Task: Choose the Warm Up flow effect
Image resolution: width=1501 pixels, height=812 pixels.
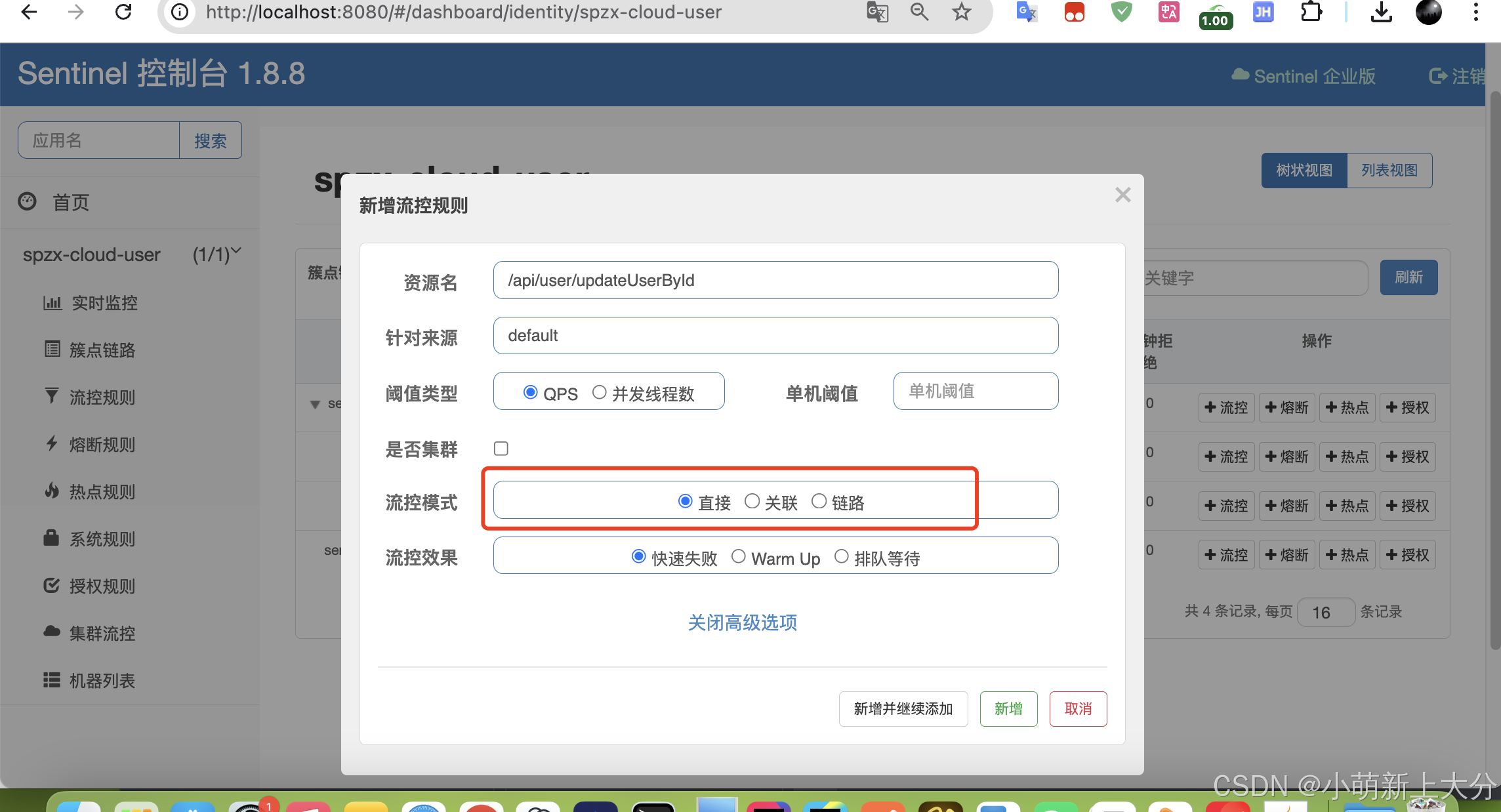Action: (738, 557)
